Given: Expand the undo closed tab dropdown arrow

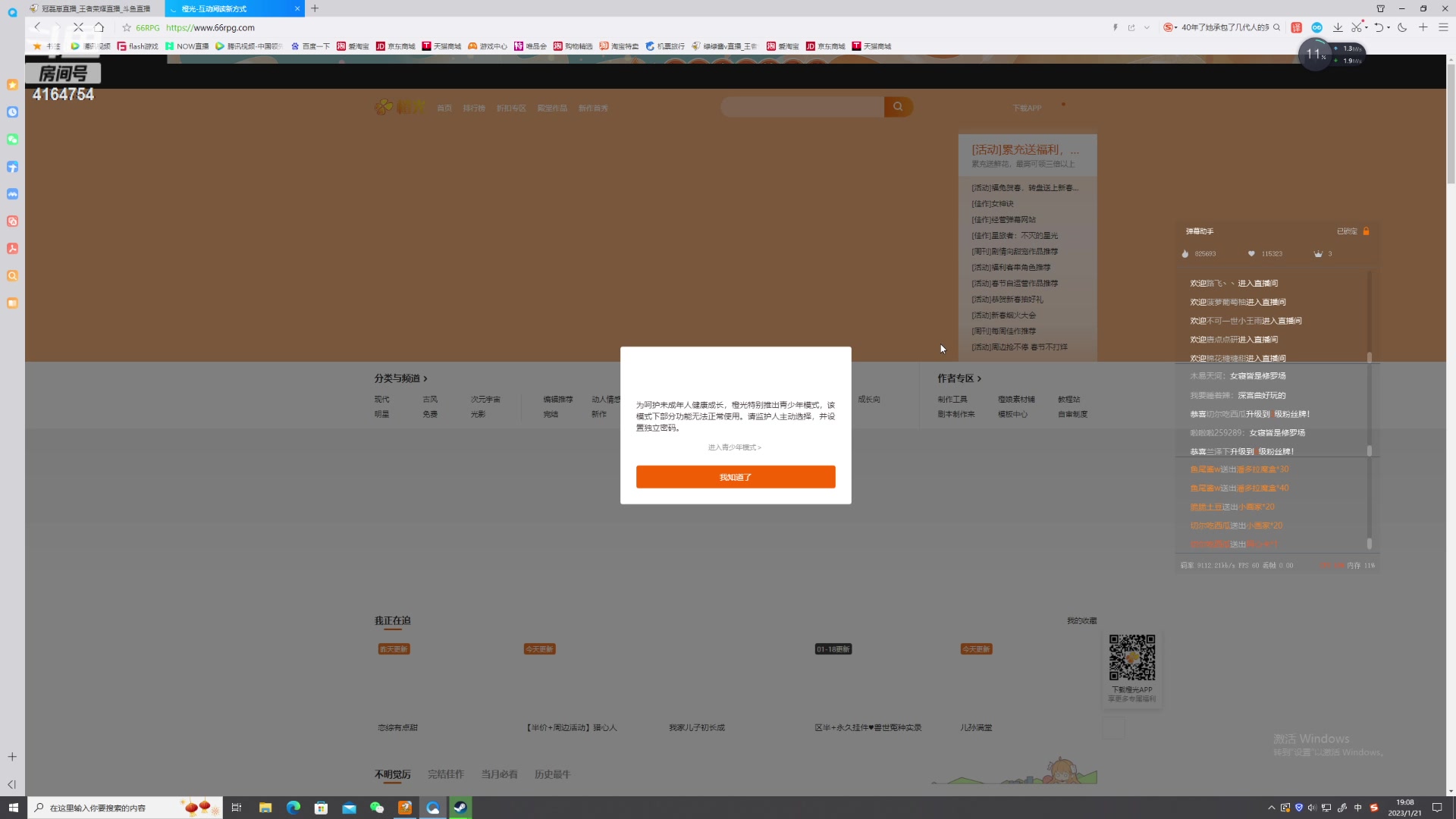Looking at the screenshot, I should [1389, 28].
